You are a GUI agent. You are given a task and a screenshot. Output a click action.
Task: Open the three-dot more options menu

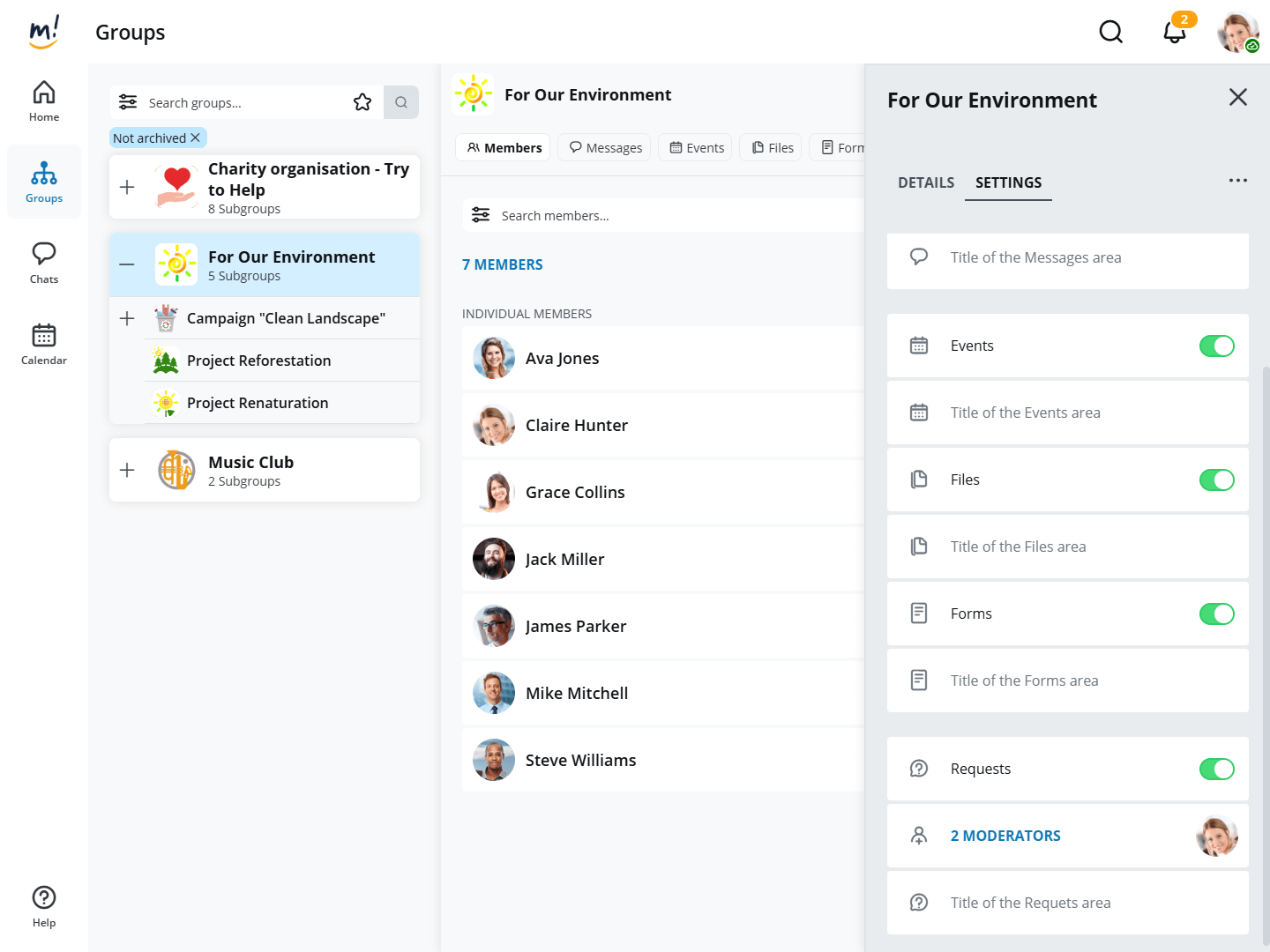pyautogui.click(x=1237, y=181)
